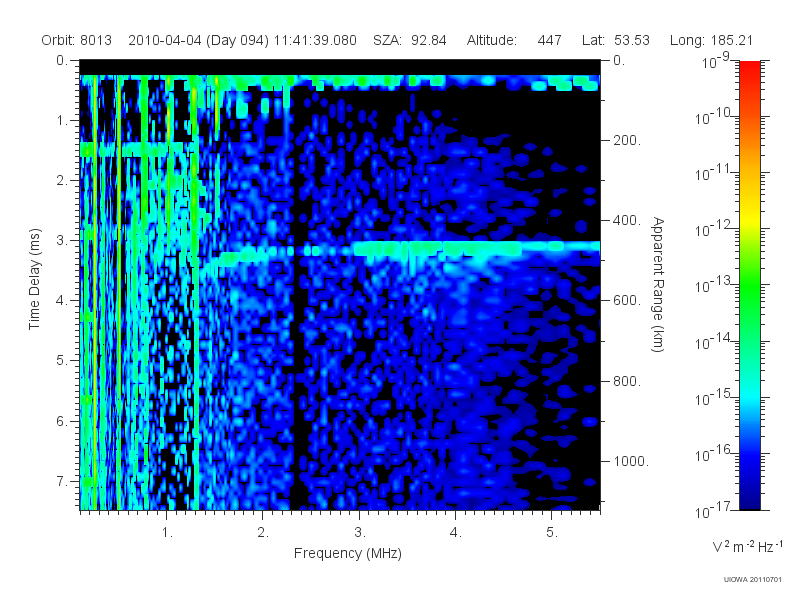This screenshot has height=600, width=800.
Task: Click the yellow region of the color bar
Action: (749, 217)
